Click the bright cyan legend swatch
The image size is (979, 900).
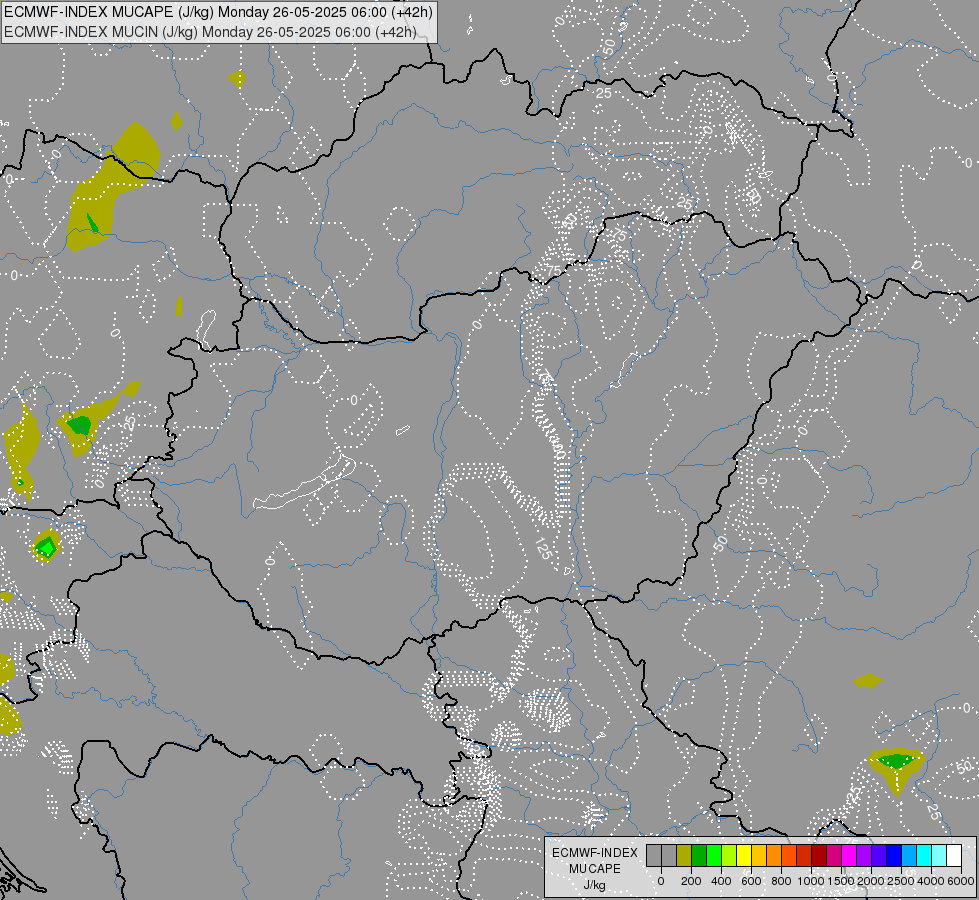pyautogui.click(x=923, y=856)
